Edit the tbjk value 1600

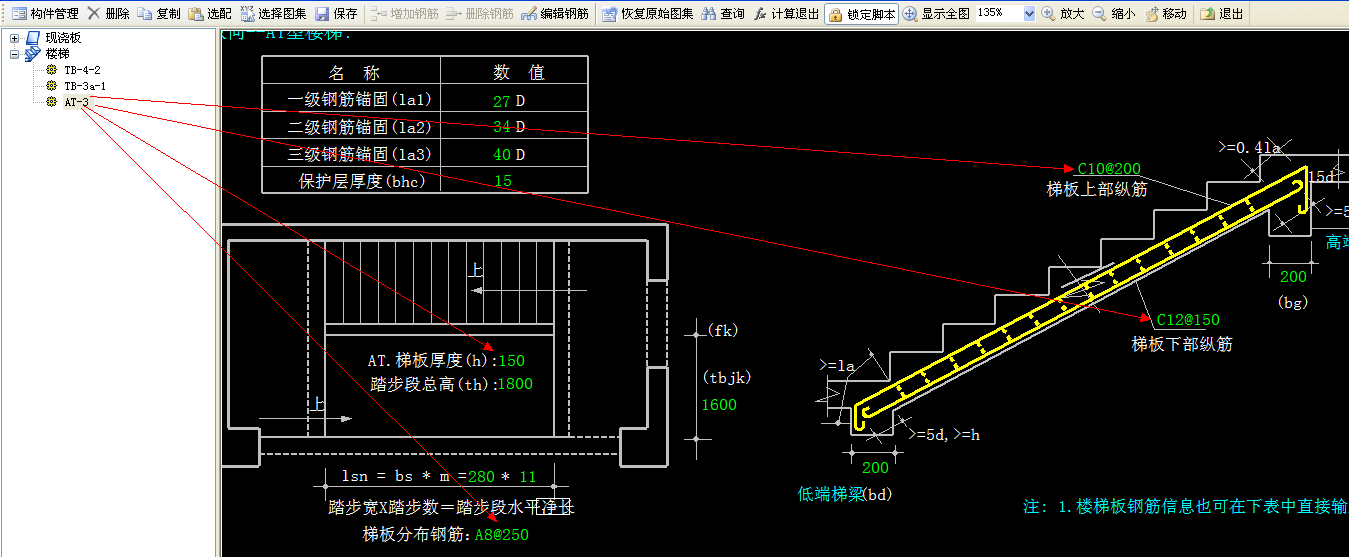(719, 404)
